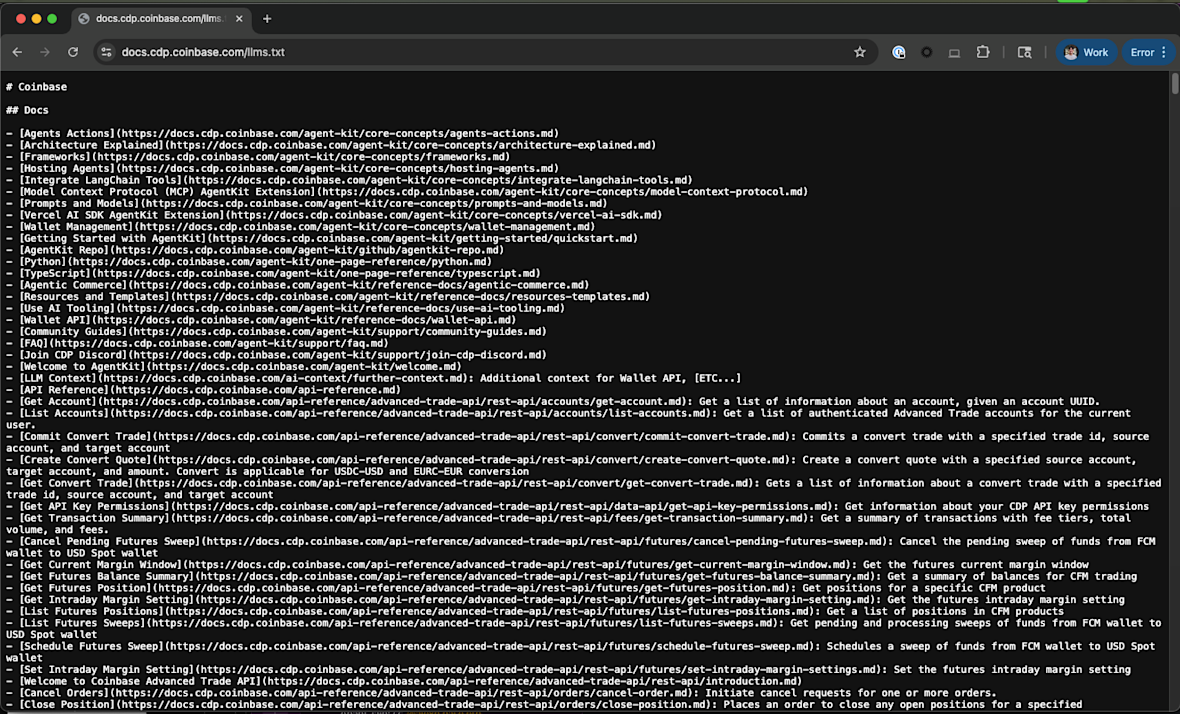Bookmark this page with the star
The height and width of the screenshot is (714, 1180).
pyautogui.click(x=859, y=52)
